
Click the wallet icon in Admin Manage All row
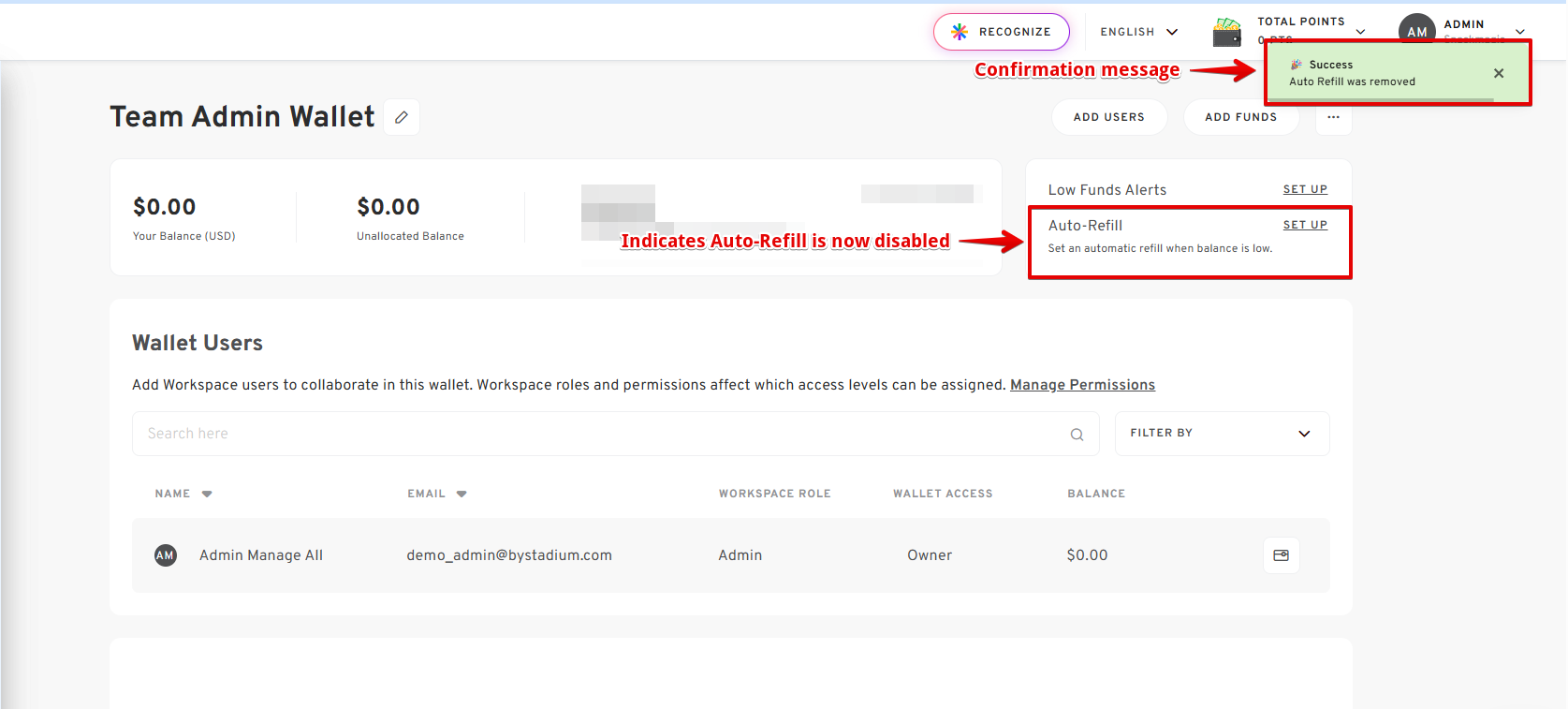point(1281,555)
